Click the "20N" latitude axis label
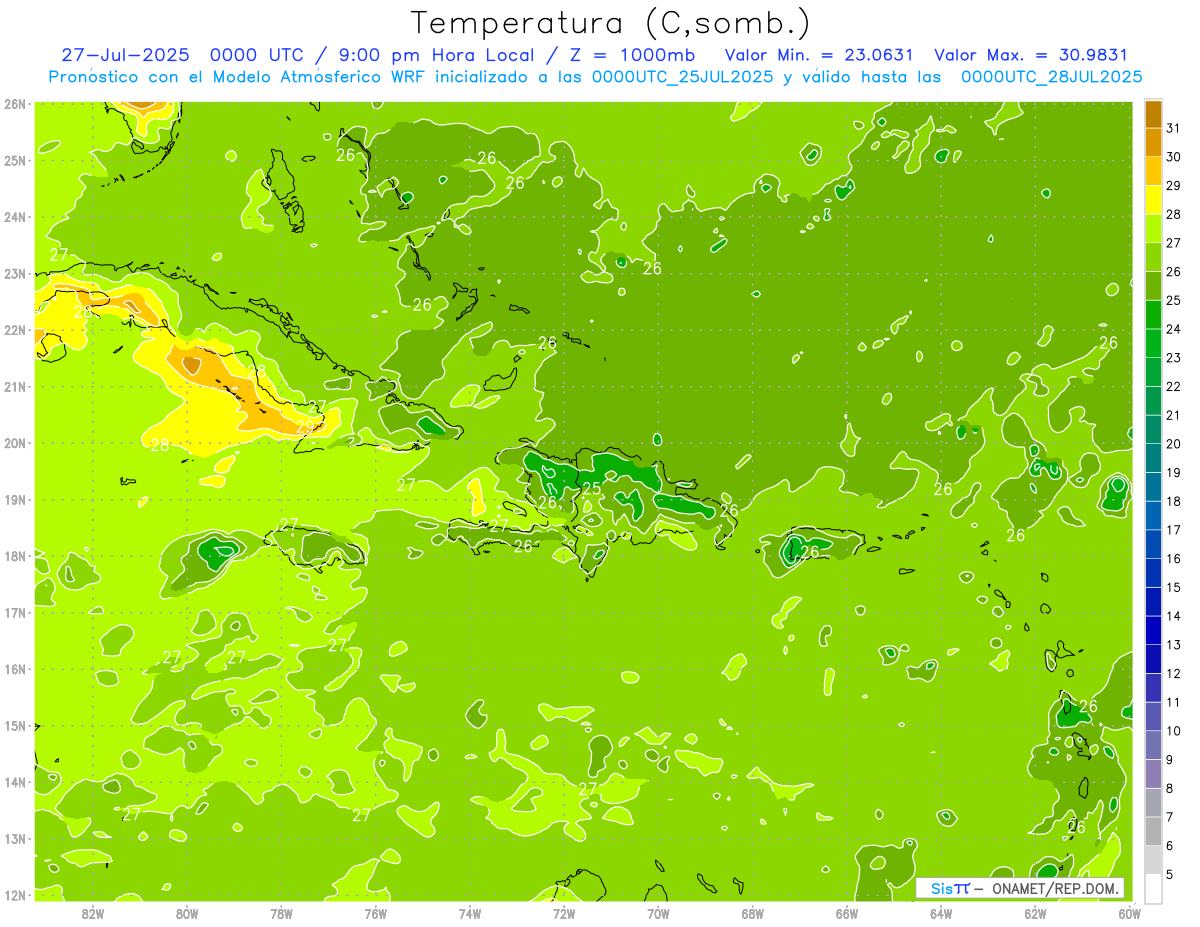 pyautogui.click(x=15, y=443)
